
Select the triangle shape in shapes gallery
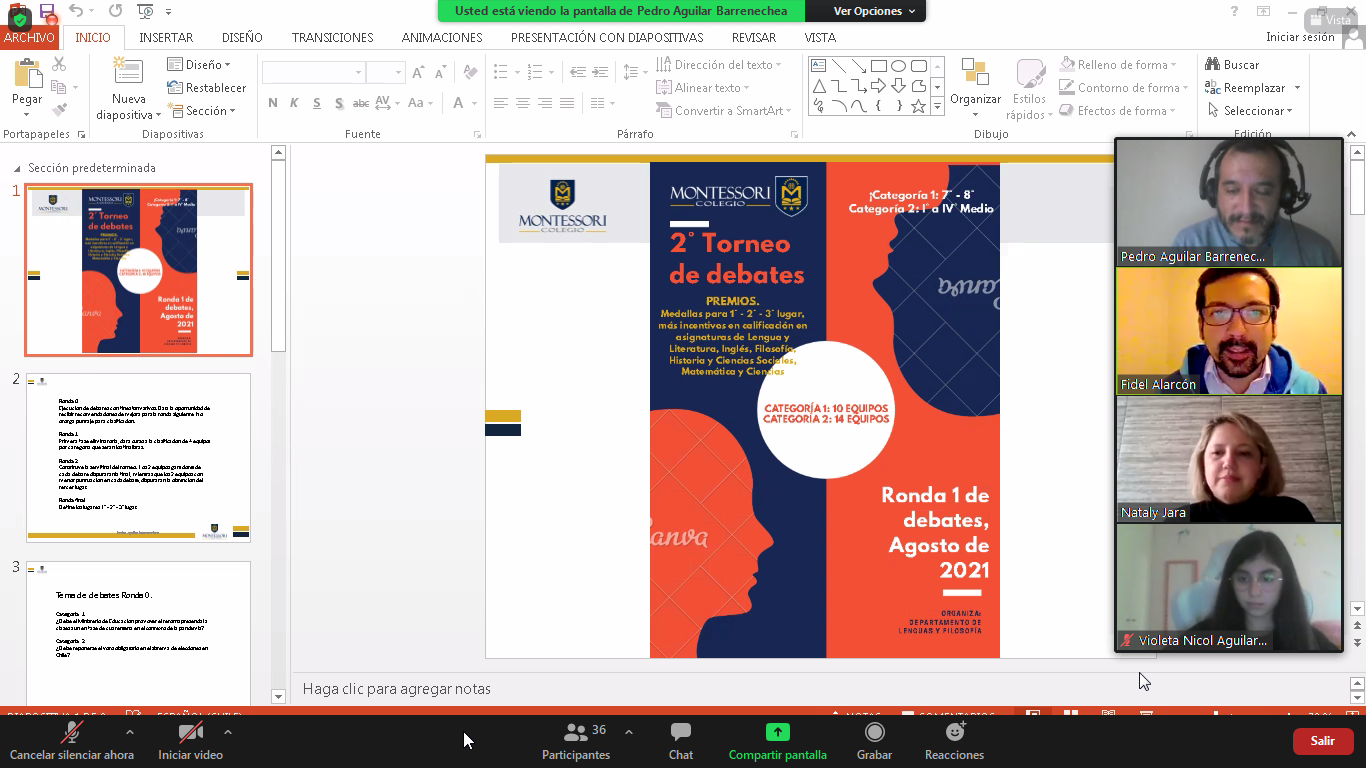pyautogui.click(x=819, y=86)
